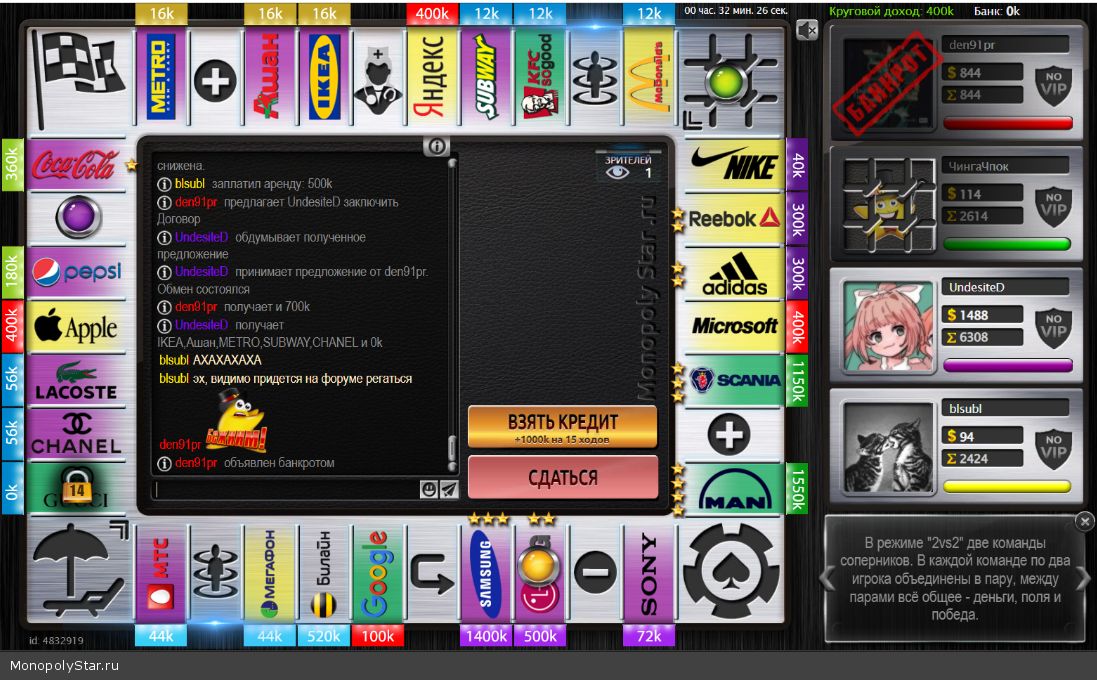The image size is (1097, 680).
Task: Click the red bar under den91pr
Action: click(x=1007, y=123)
